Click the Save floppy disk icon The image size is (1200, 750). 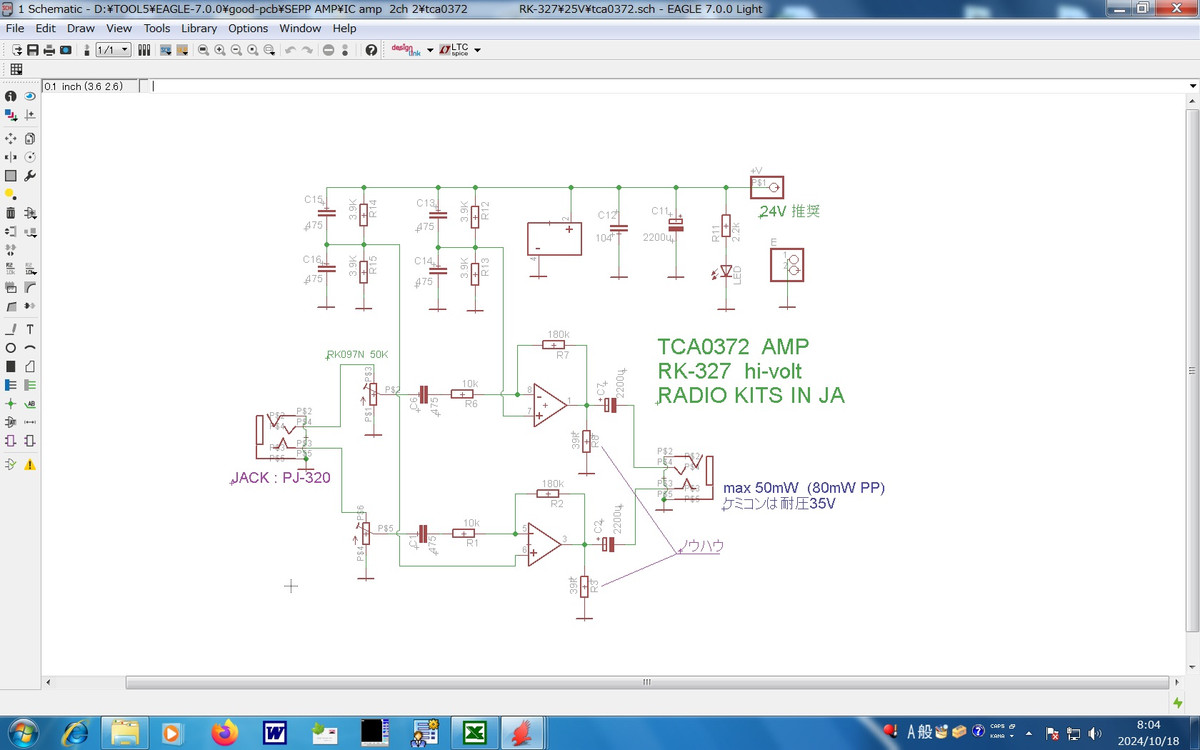coord(33,50)
